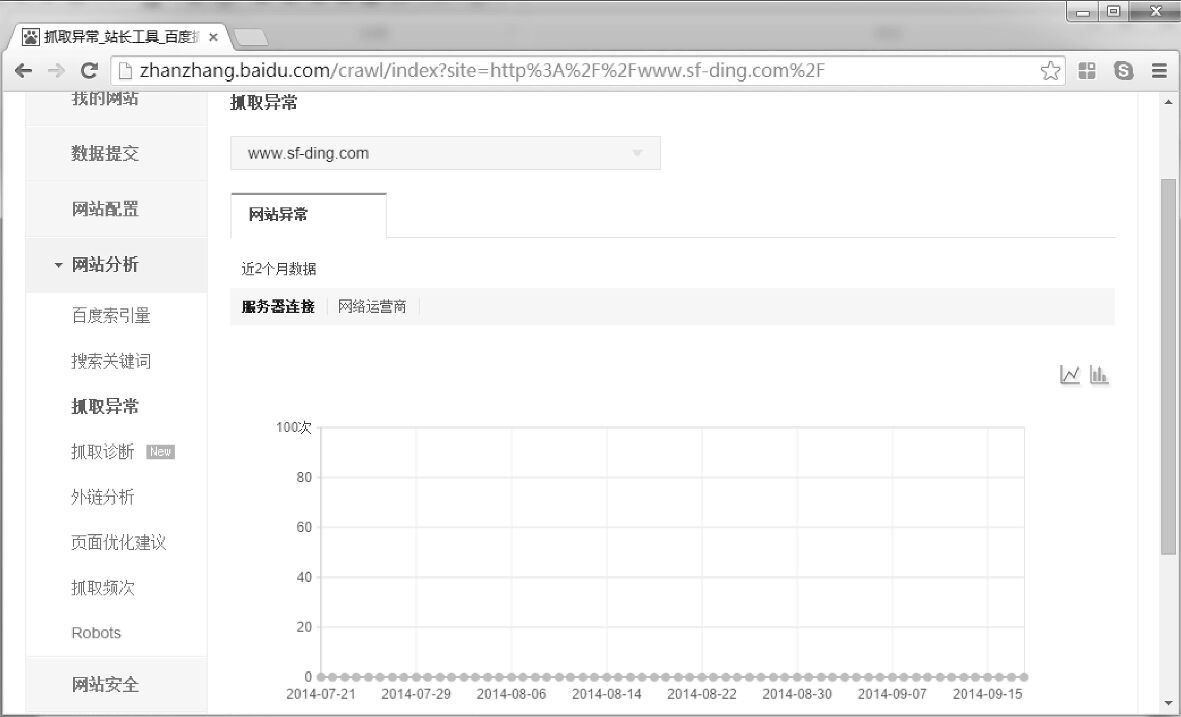Screen dimensions: 1181x717
Task: Go to 外链分析 page
Action: [x=102, y=497]
